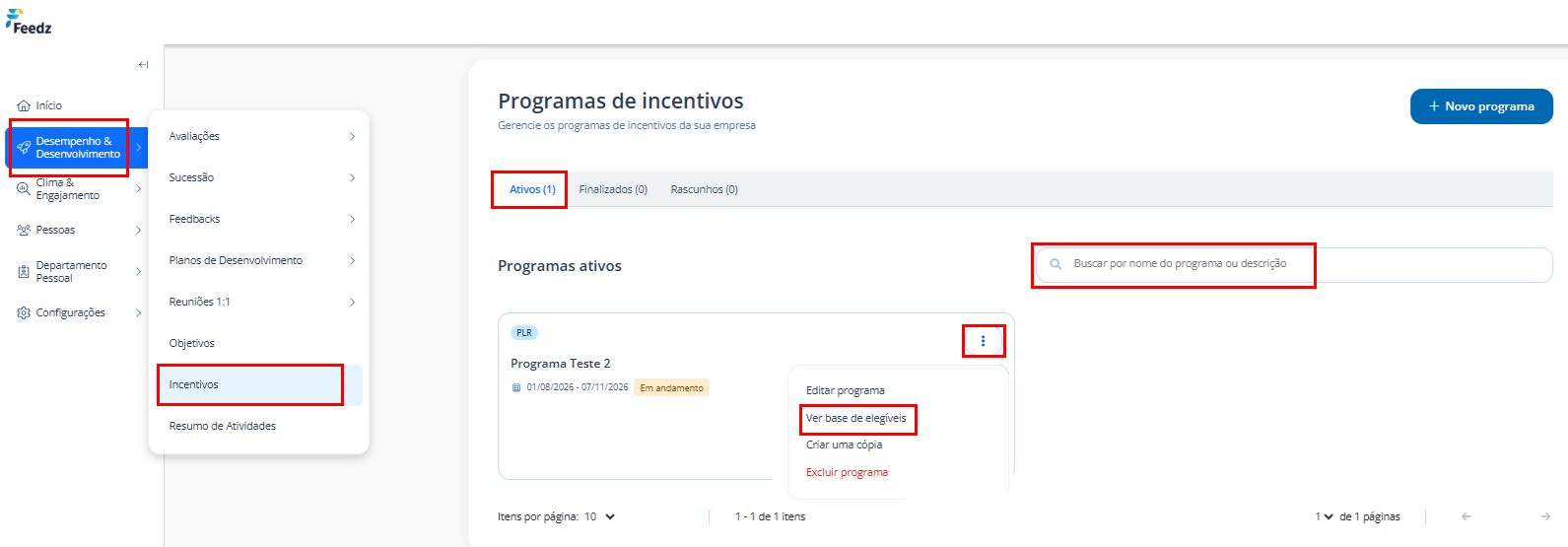Viewport: 1568px width, 547px height.
Task: Open the Objetivos menu item
Action: (x=191, y=343)
